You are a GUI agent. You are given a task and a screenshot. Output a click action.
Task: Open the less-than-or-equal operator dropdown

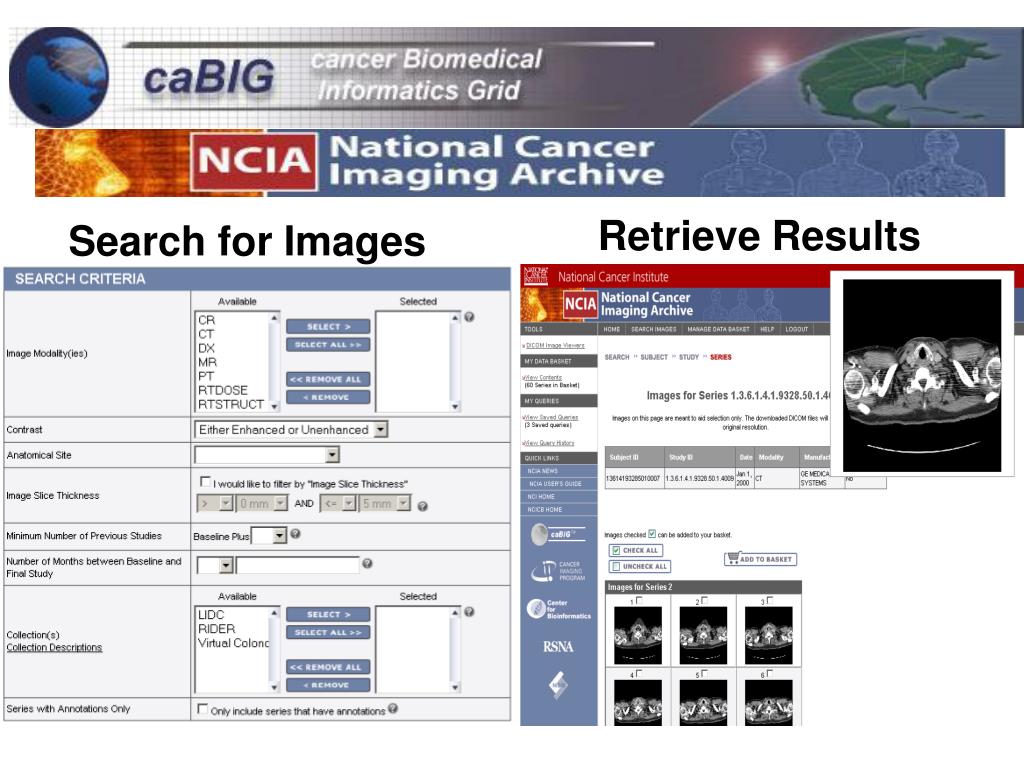click(338, 504)
